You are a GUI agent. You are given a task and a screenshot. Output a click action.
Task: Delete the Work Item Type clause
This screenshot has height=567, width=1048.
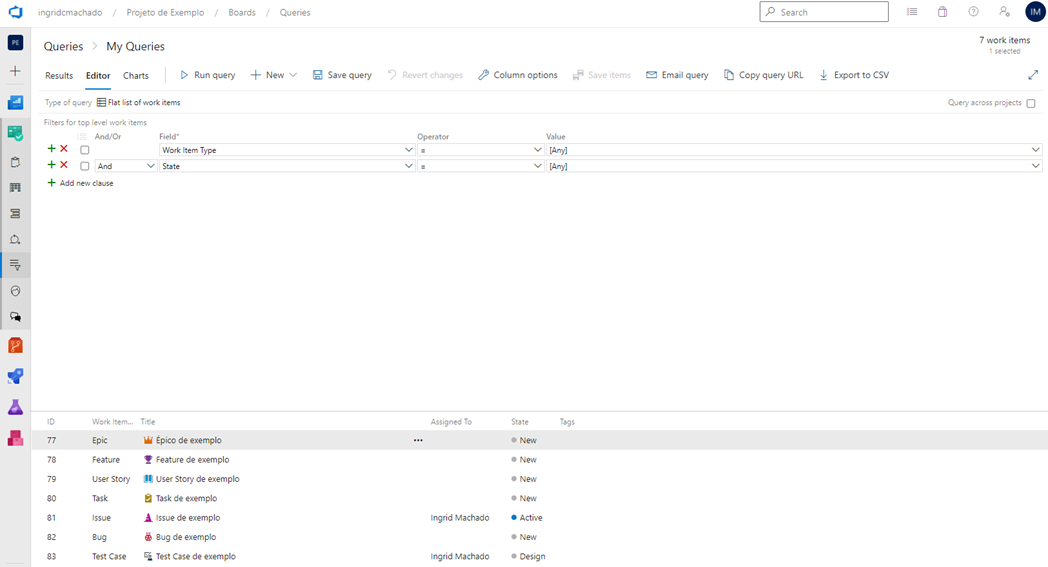pyautogui.click(x=64, y=149)
